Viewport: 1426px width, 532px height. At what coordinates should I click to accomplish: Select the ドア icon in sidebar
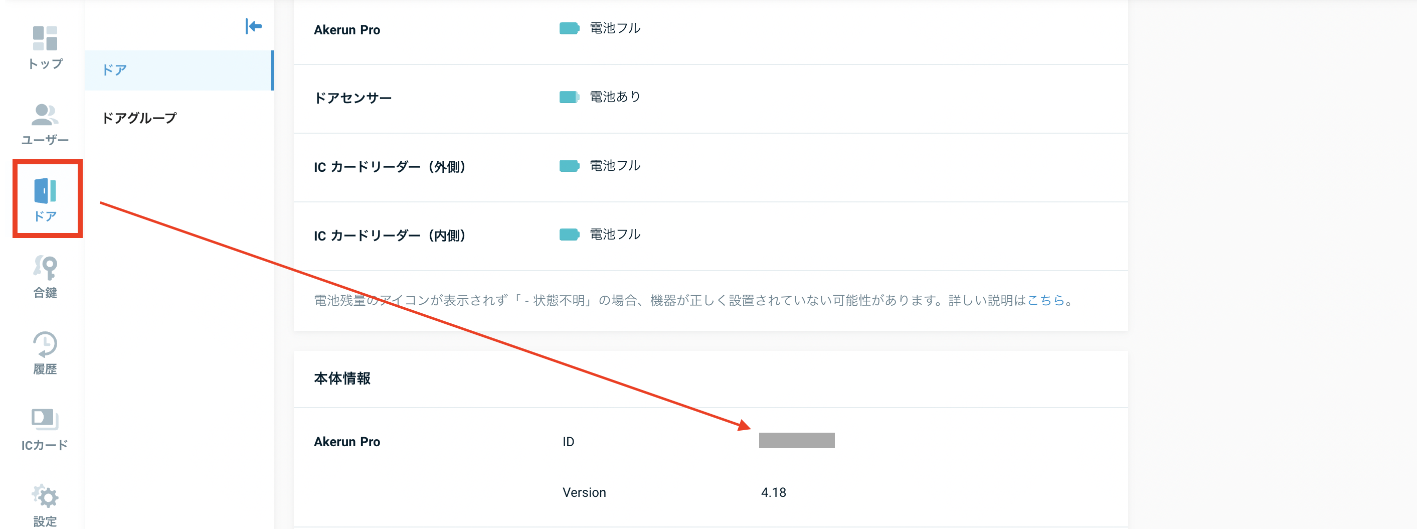tap(46, 192)
